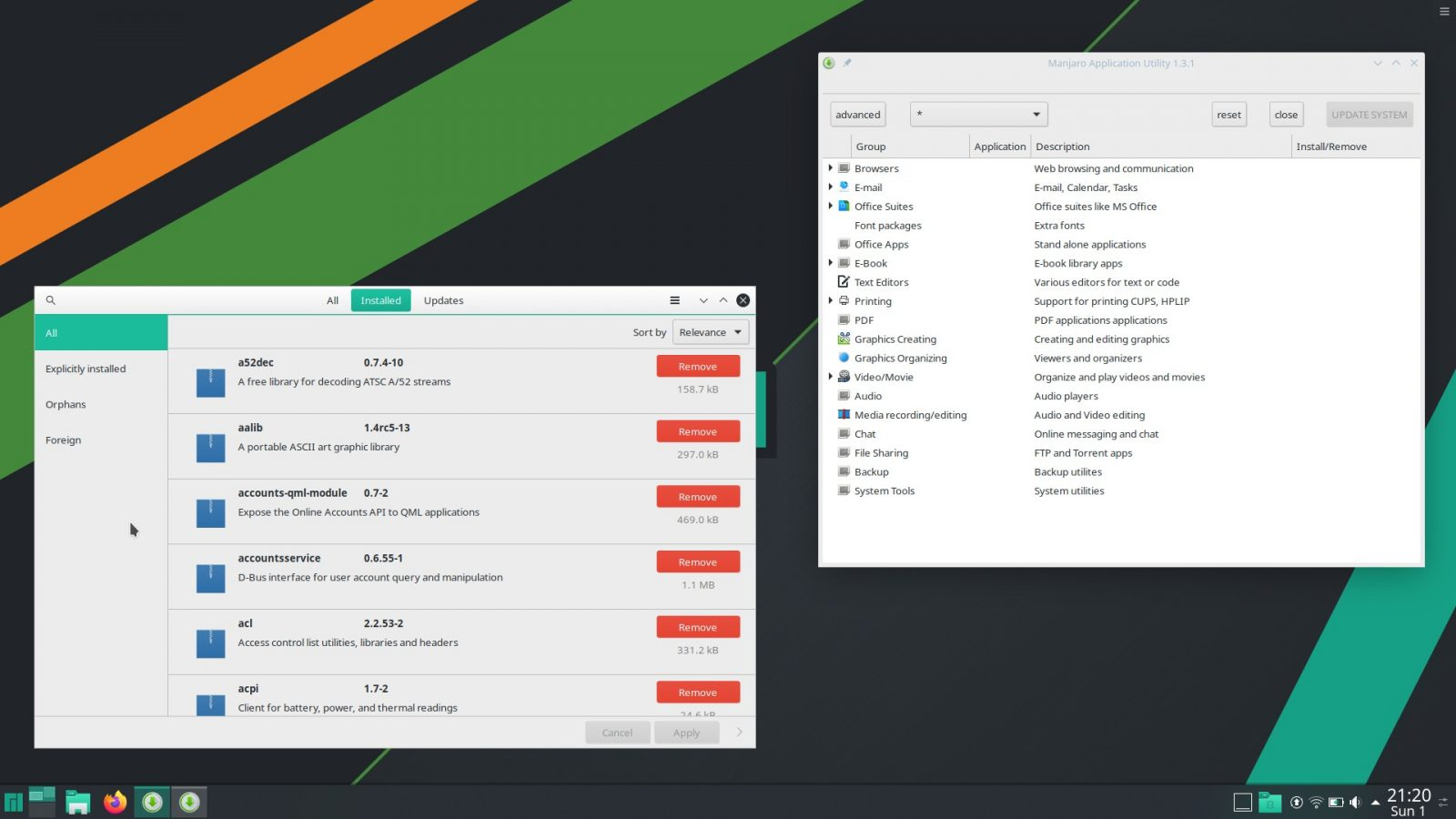Click the Printing group printer icon
This screenshot has height=819, width=1456.
click(x=844, y=301)
